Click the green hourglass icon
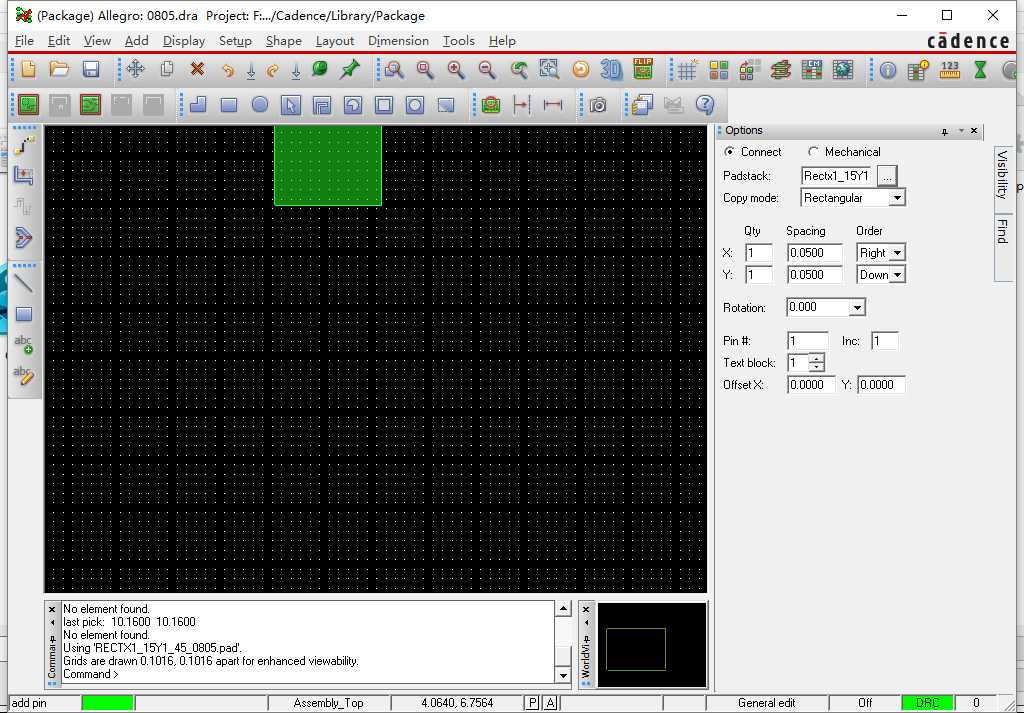Viewport: 1024px width, 713px height. 980,69
